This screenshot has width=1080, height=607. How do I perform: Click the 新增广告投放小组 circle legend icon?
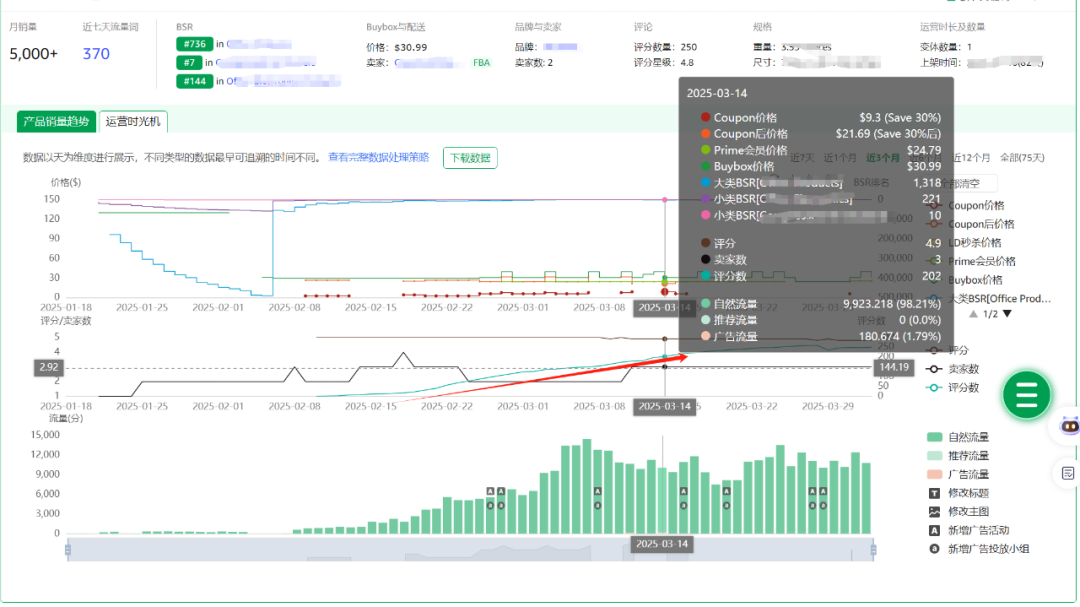click(x=933, y=548)
